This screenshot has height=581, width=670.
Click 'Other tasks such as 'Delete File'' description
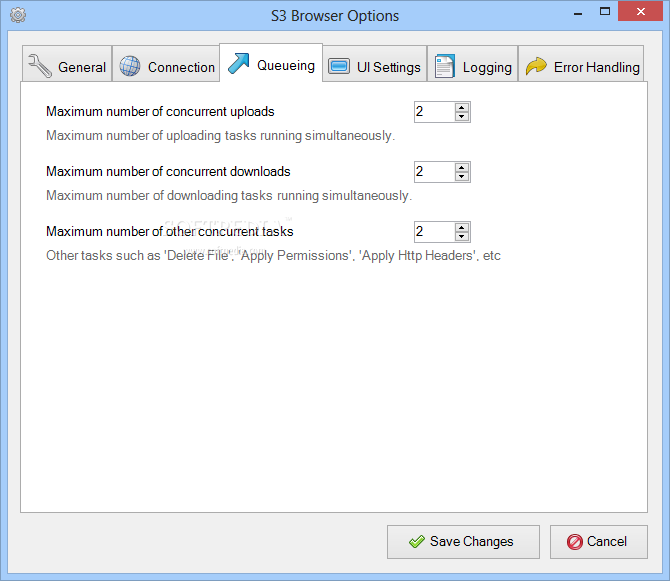pos(273,255)
